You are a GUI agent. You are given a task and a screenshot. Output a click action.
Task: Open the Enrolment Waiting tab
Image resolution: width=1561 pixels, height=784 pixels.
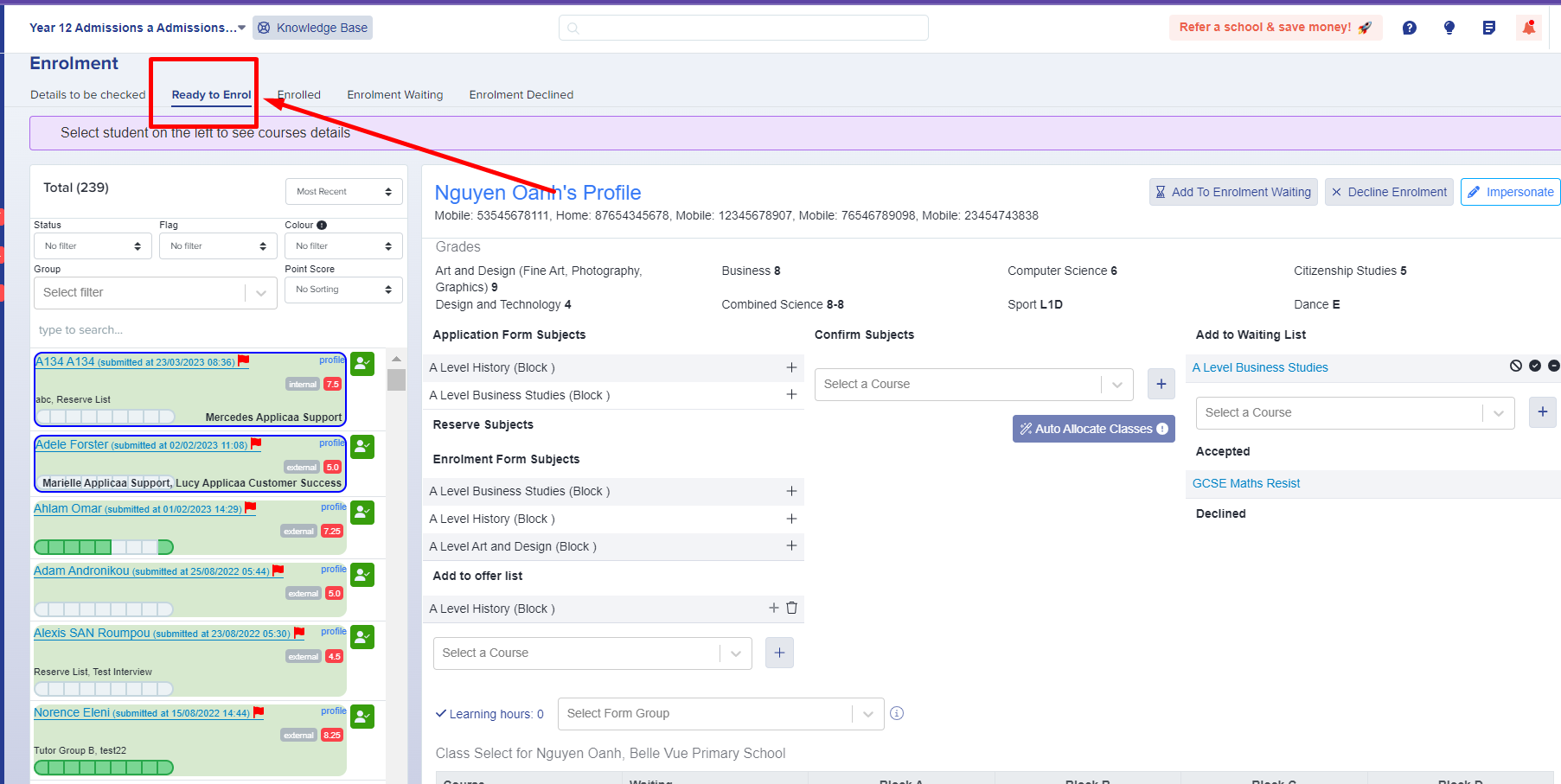click(x=395, y=95)
